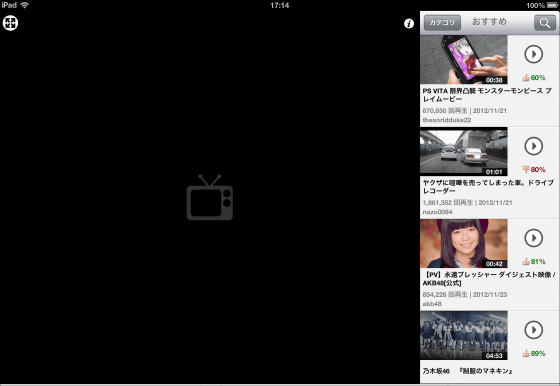Tap the 17:14 clock in status bar
Viewport: 560px width, 386px height.
[x=280, y=5]
